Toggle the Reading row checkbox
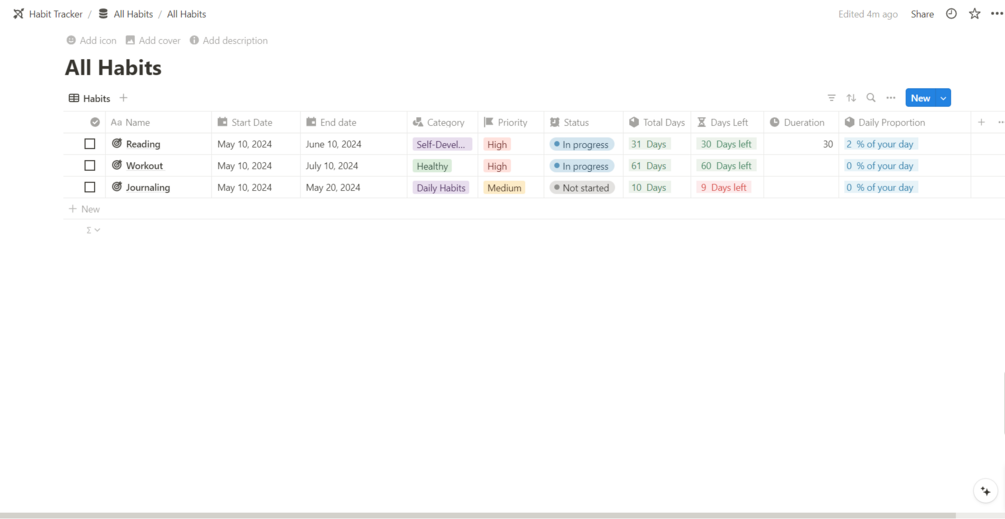 point(90,144)
